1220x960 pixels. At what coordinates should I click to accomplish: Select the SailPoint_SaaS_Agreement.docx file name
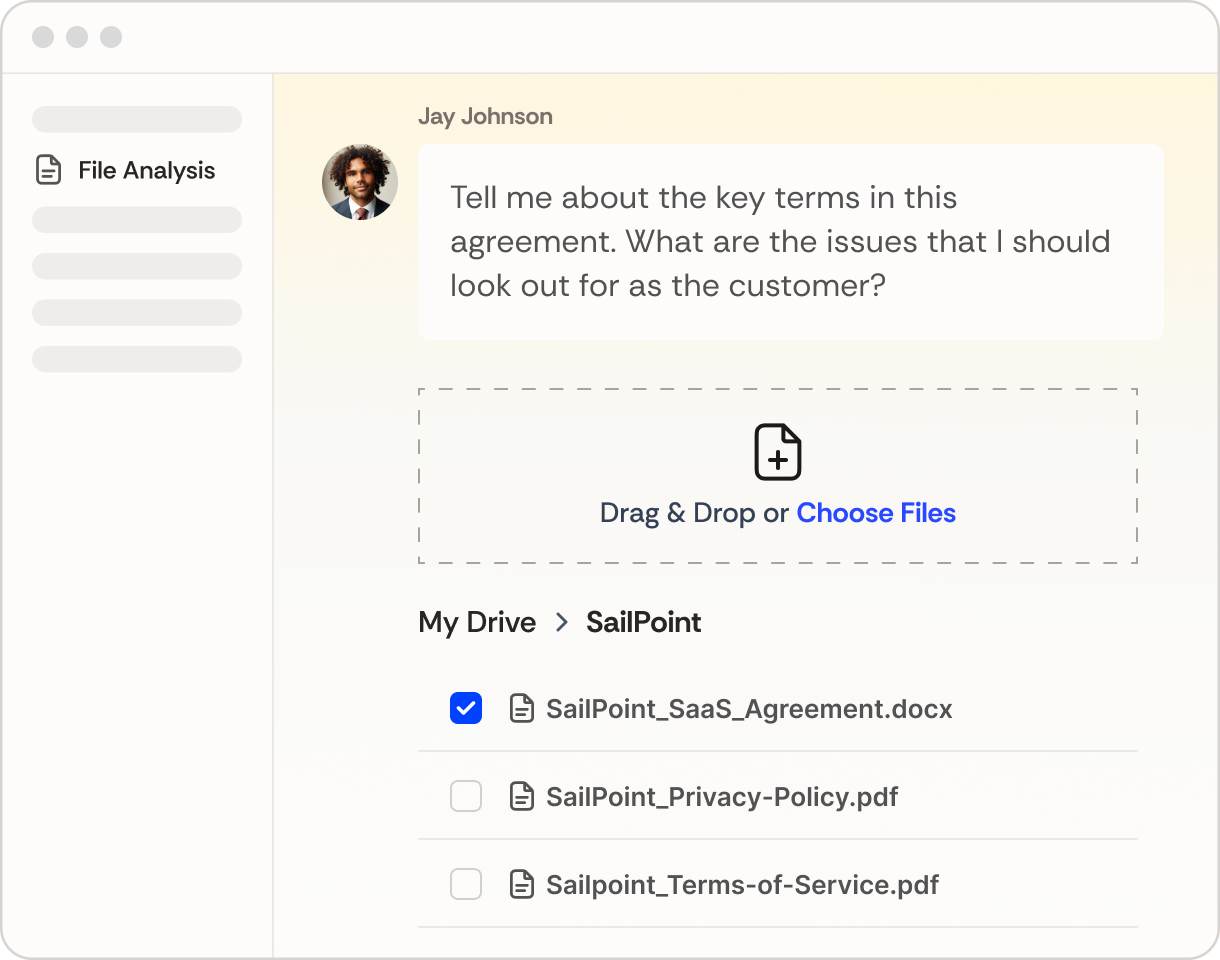(749, 709)
